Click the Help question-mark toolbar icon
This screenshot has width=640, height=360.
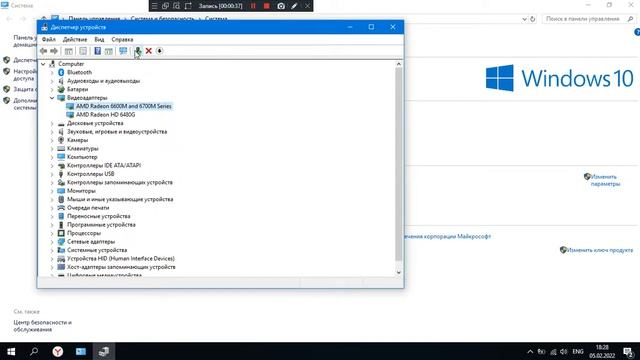pyautogui.click(x=98, y=51)
